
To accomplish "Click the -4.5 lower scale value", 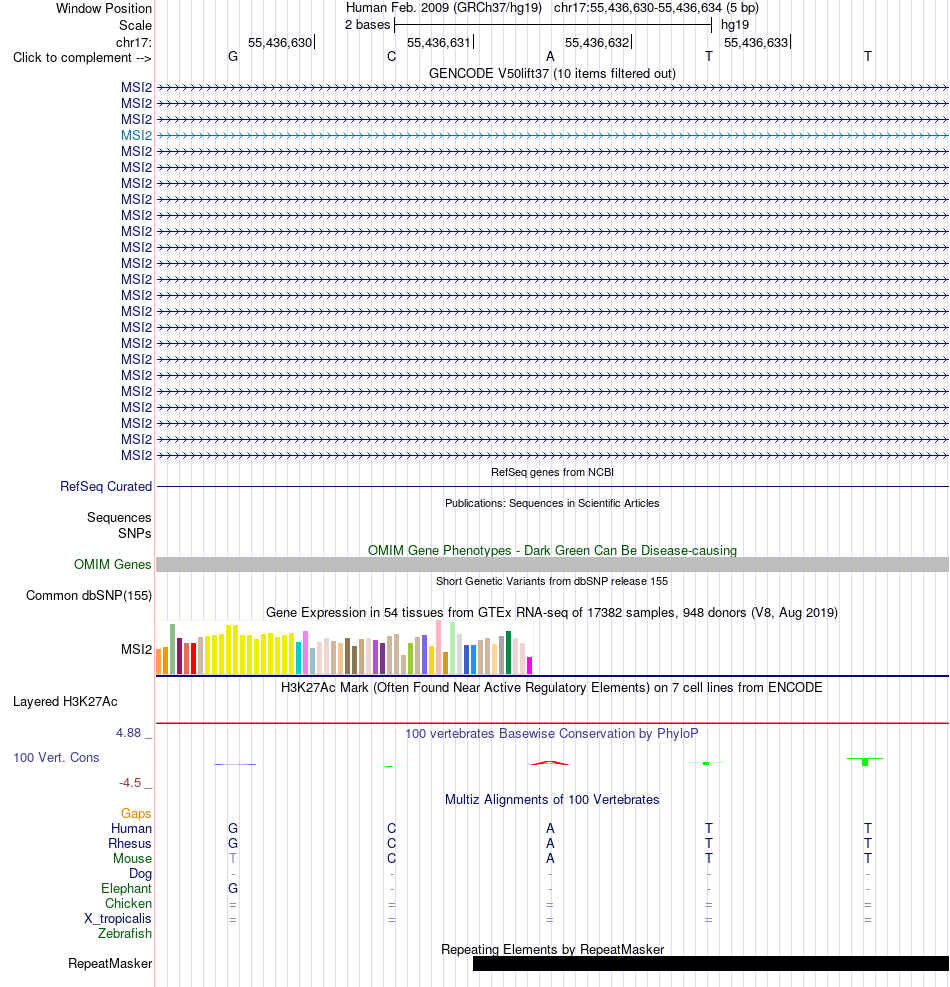I will tap(130, 782).
